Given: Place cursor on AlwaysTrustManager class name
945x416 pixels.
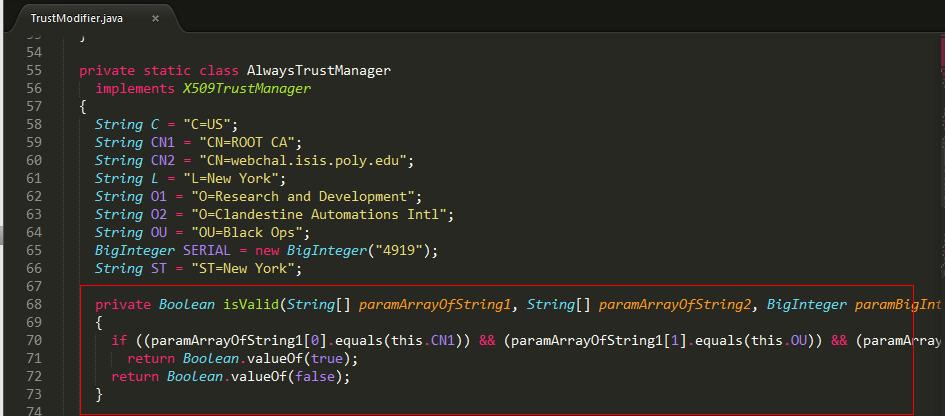Looking at the screenshot, I should pyautogui.click(x=319, y=71).
